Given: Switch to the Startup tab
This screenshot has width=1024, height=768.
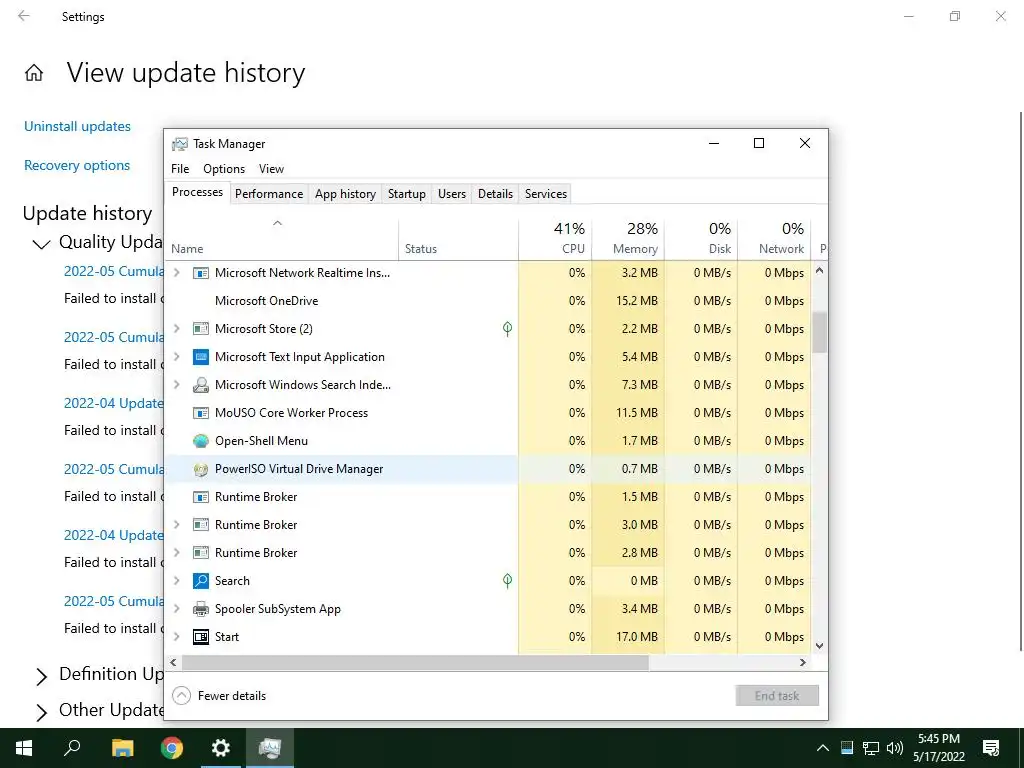Looking at the screenshot, I should (x=406, y=194).
